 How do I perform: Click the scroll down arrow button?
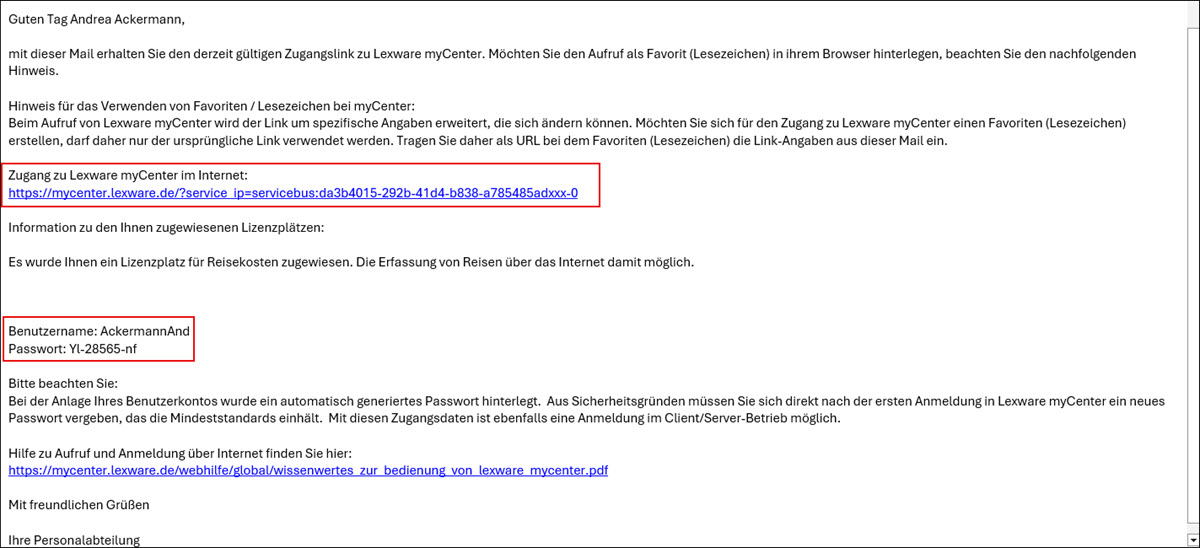tap(1191, 539)
